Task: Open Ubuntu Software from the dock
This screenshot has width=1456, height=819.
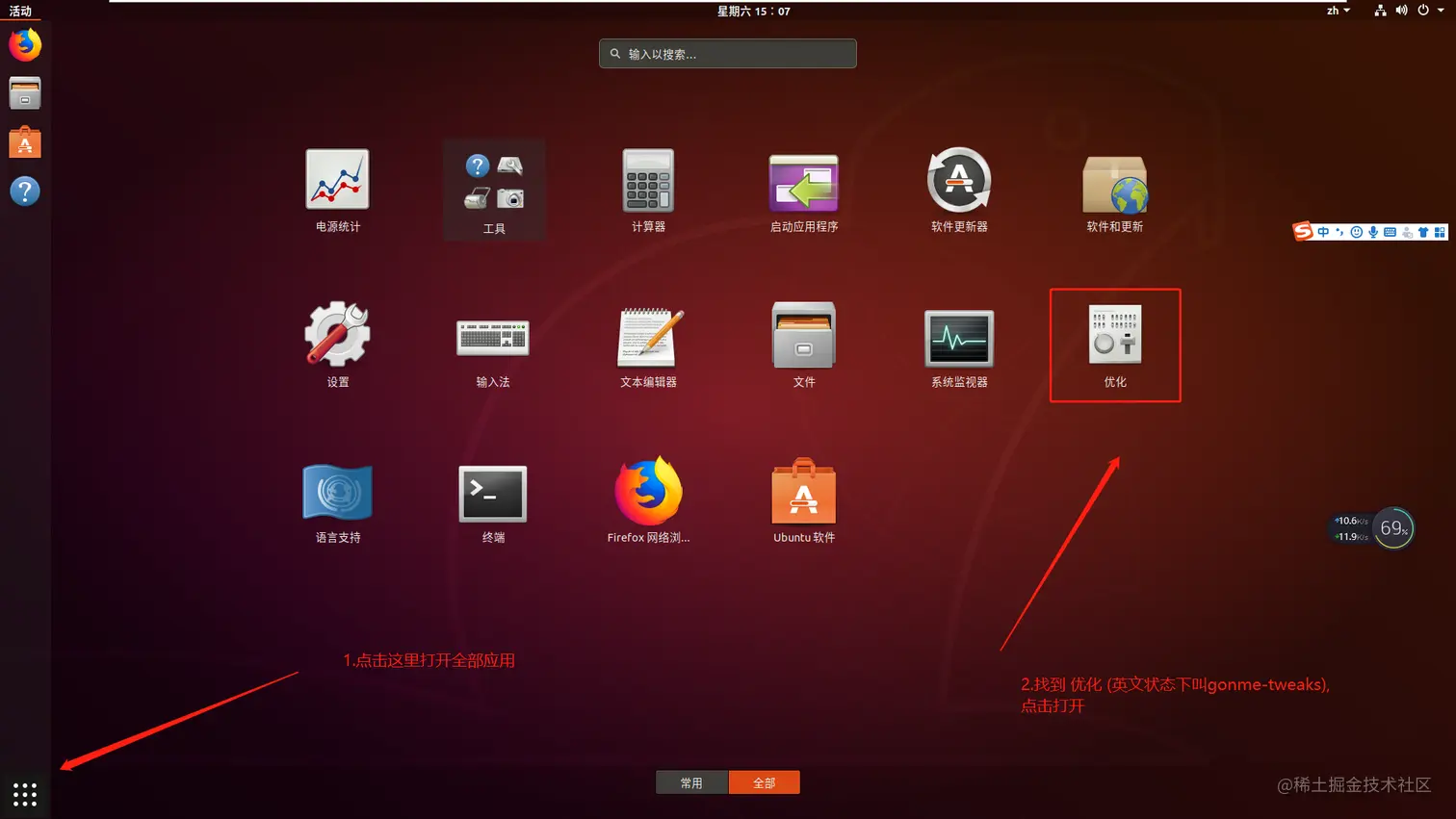Action: coord(25,142)
